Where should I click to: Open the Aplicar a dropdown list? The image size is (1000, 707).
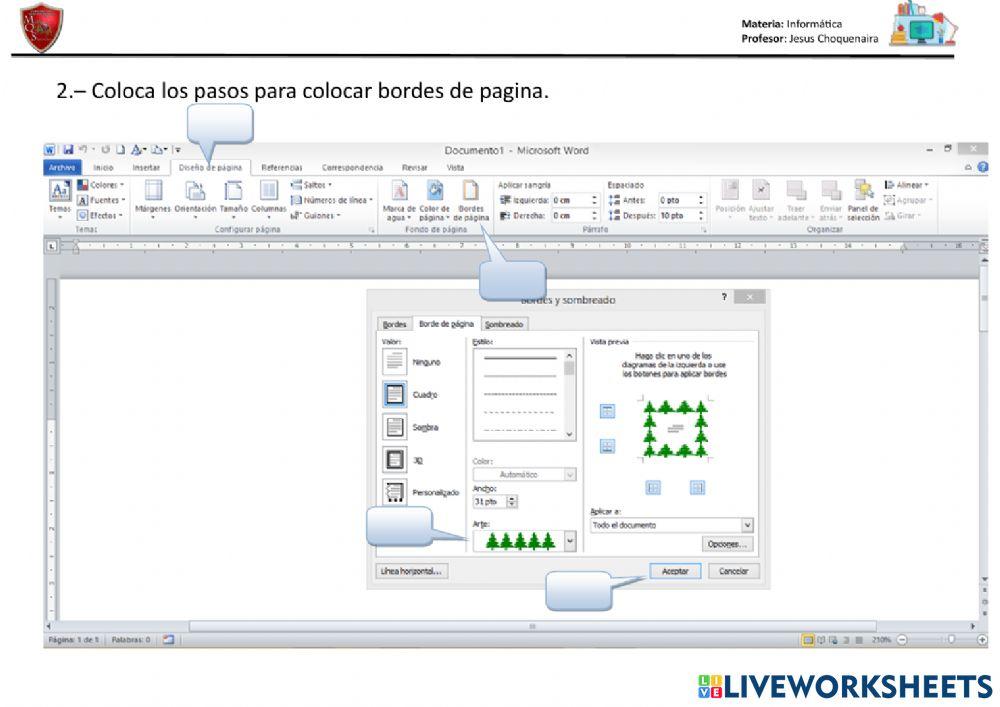coord(747,524)
